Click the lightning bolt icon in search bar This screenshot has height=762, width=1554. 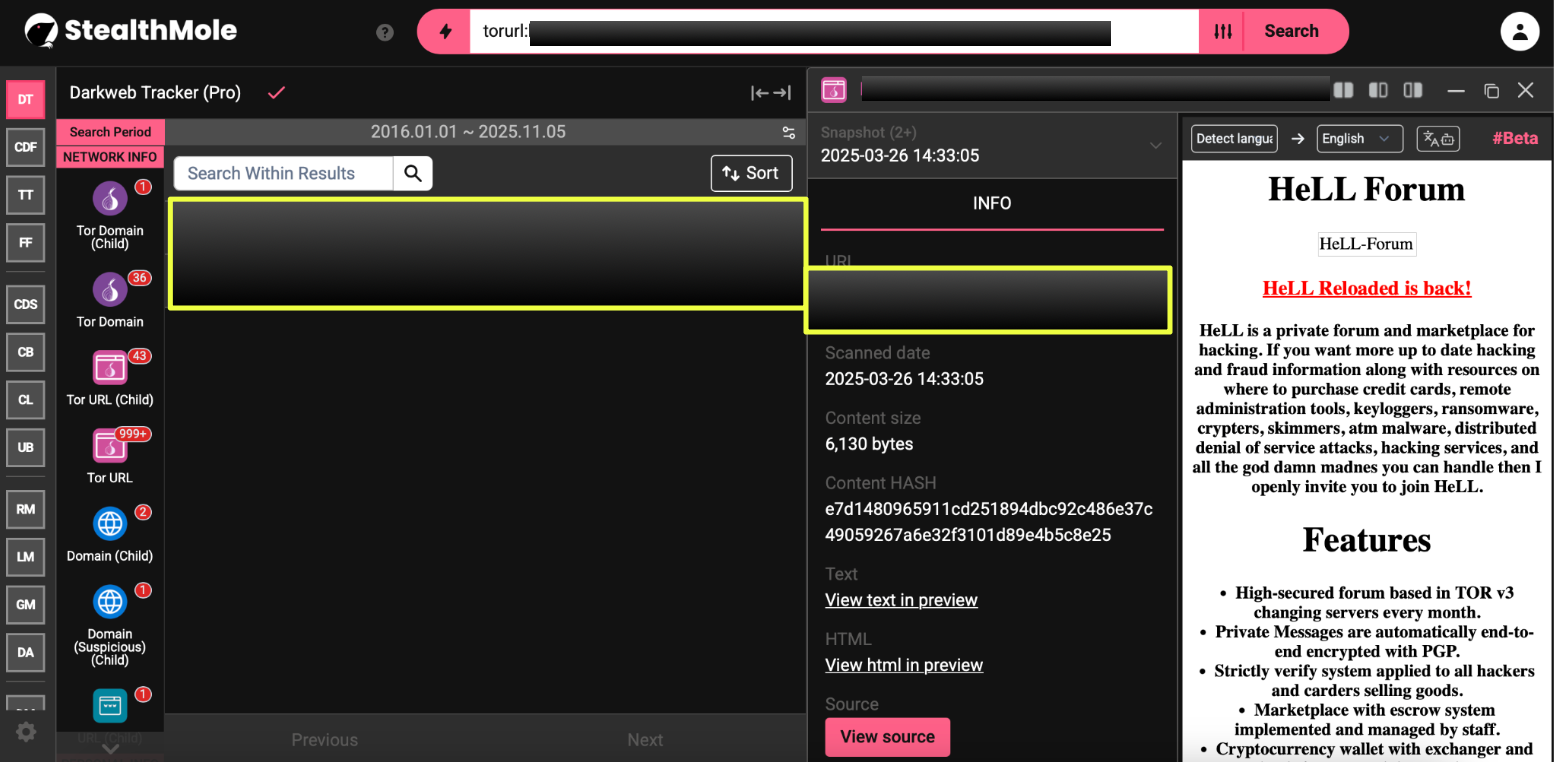coord(446,31)
